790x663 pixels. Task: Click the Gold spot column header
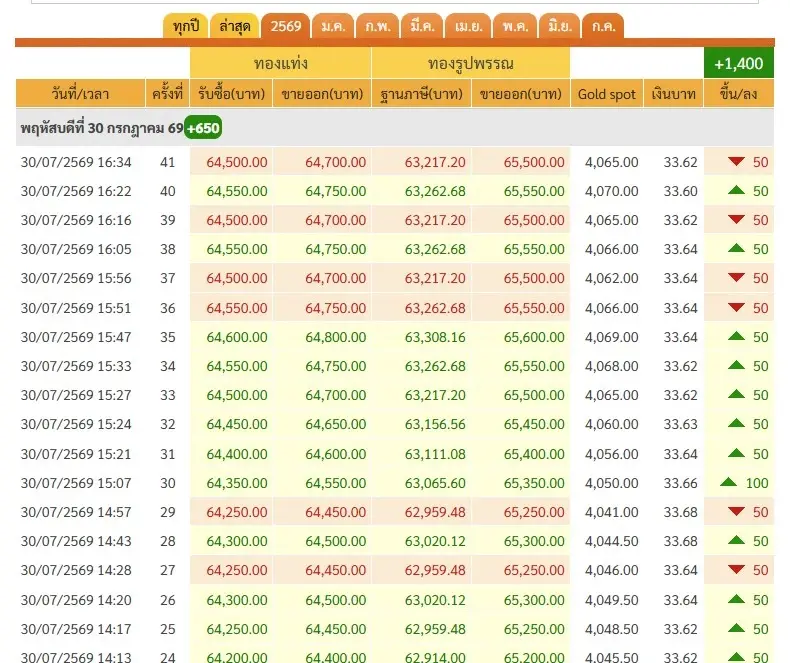pyautogui.click(x=607, y=94)
